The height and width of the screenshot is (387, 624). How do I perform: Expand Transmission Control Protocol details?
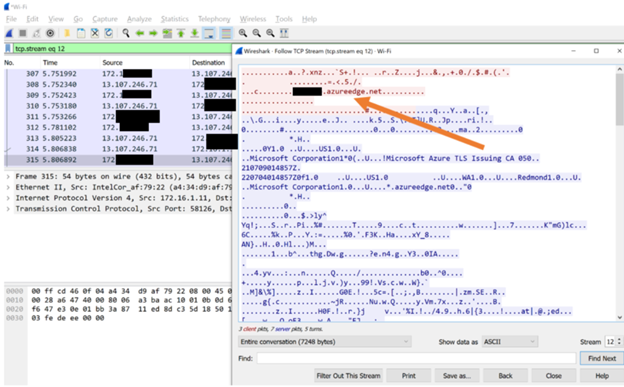pyautogui.click(x=8, y=209)
